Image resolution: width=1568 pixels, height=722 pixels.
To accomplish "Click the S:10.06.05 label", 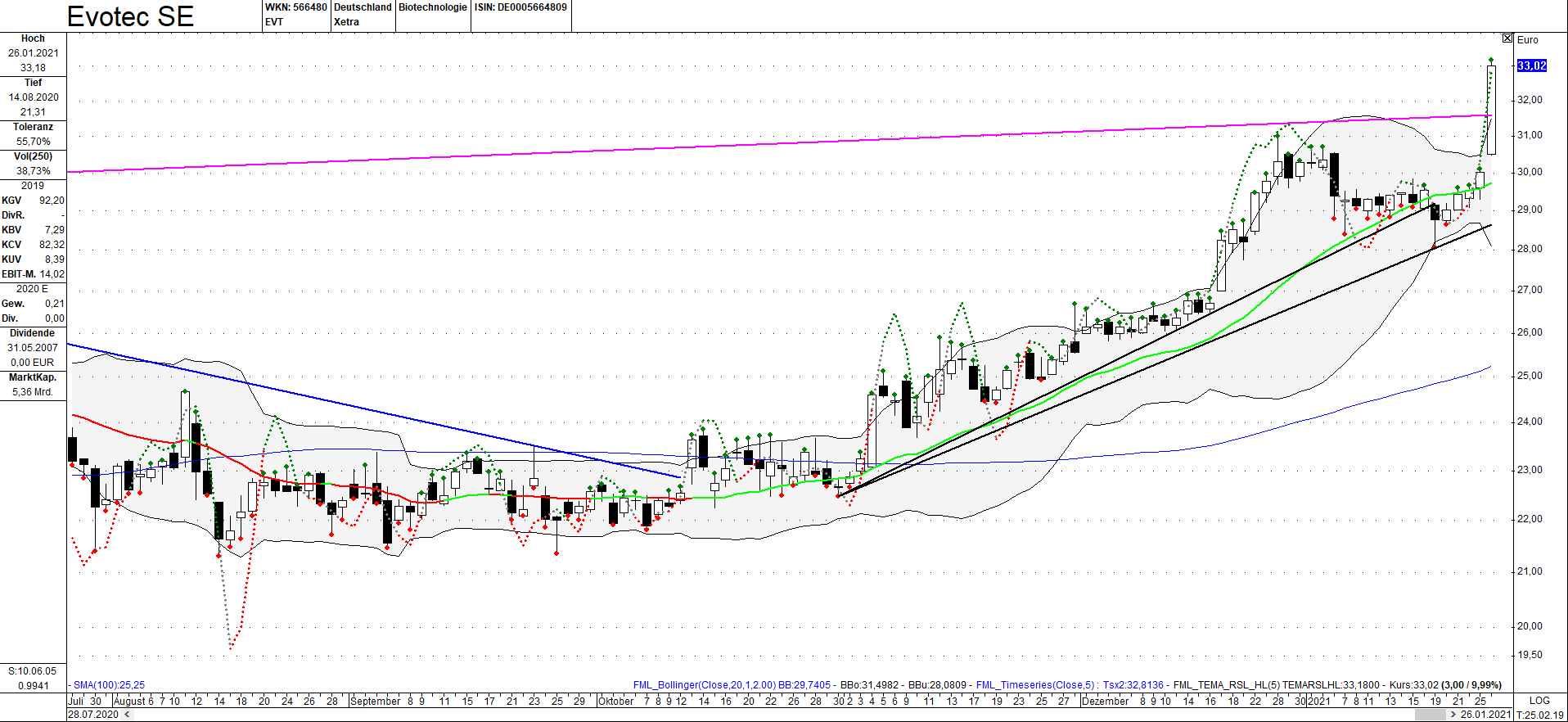I will [x=33, y=671].
